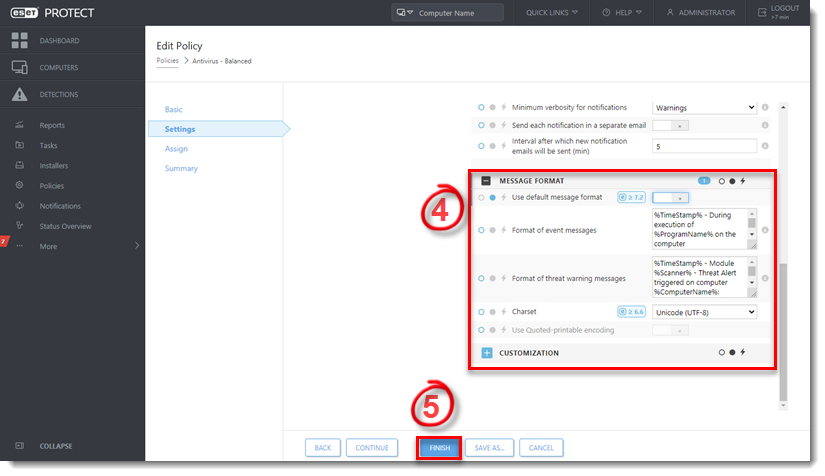Viewport: 825px width, 476px height.
Task: Click the Reports chart icon
Action: 19,125
